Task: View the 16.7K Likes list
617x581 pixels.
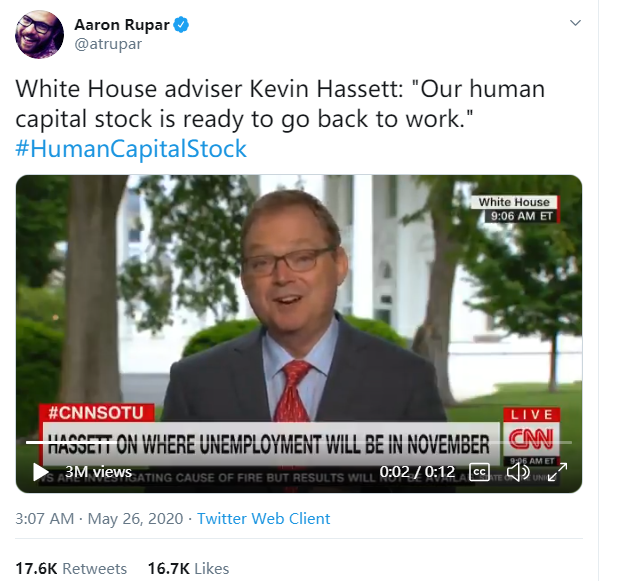Action: (x=188, y=568)
